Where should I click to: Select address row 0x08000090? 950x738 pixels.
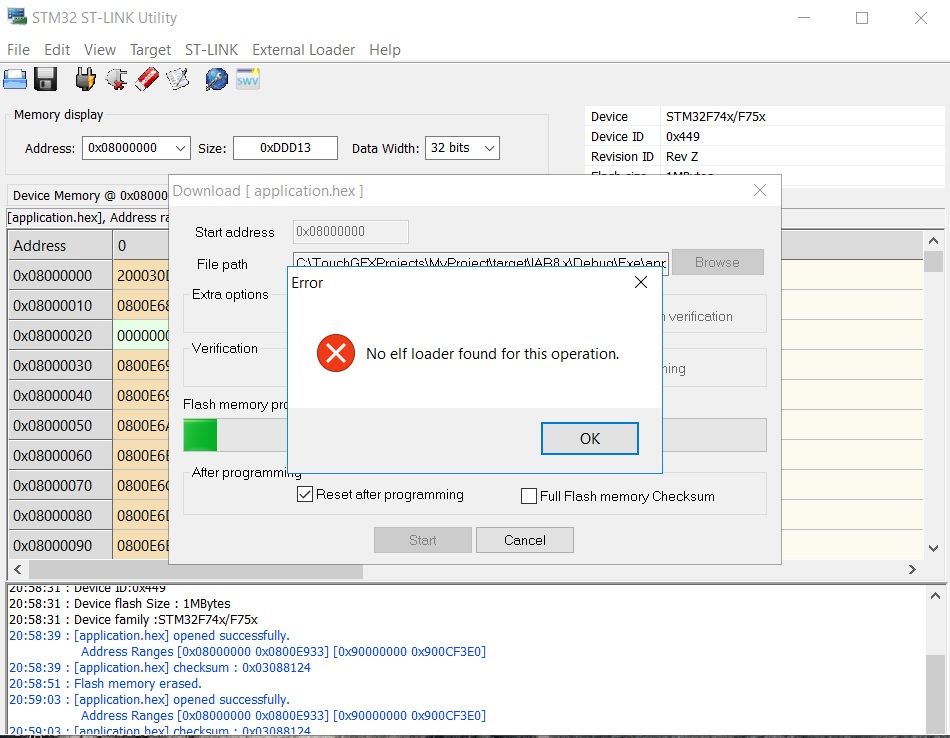[60, 546]
